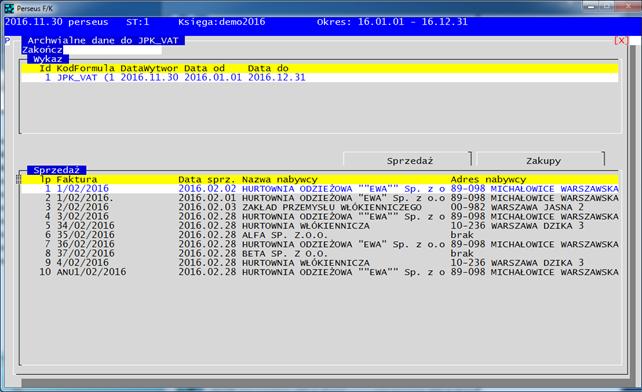
Task: Select invoice row 37/02/2016
Action: (x=319, y=254)
